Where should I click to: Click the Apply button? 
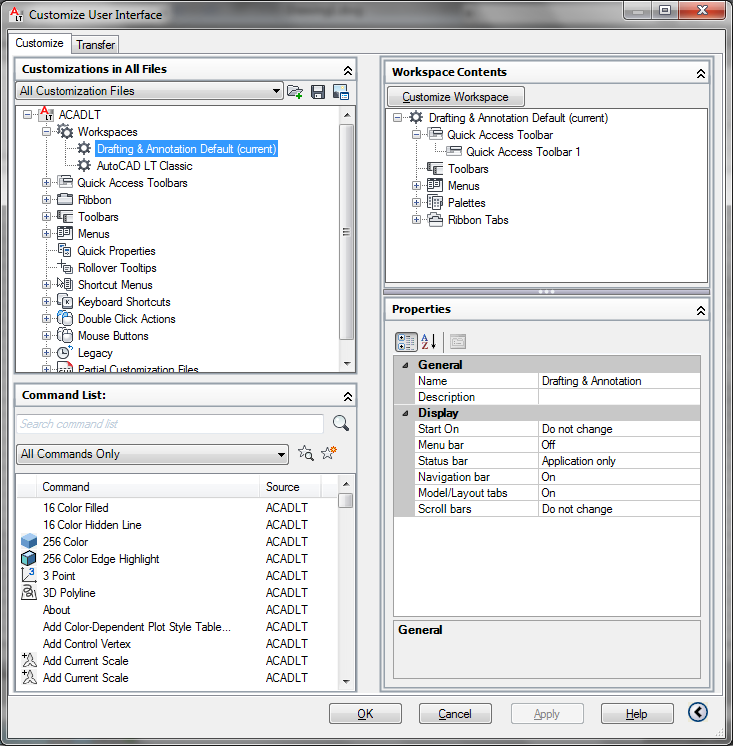tap(547, 714)
